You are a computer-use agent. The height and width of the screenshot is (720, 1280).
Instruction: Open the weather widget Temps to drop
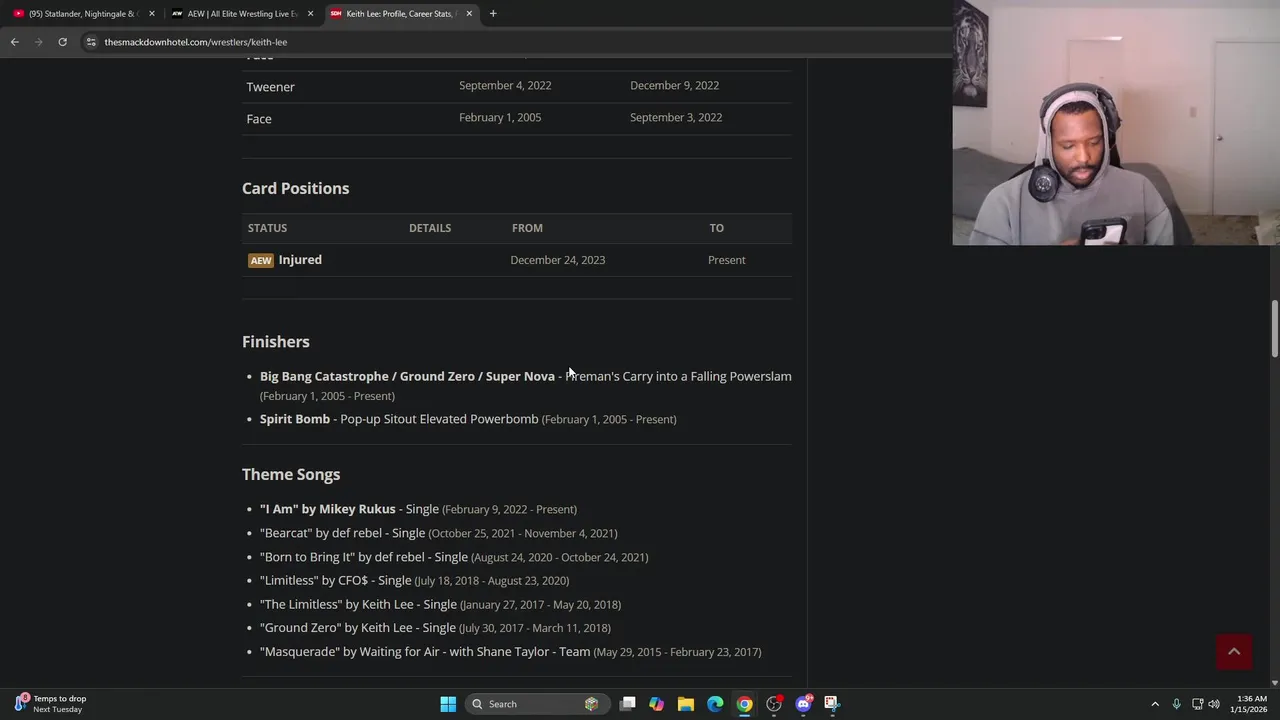[50, 704]
